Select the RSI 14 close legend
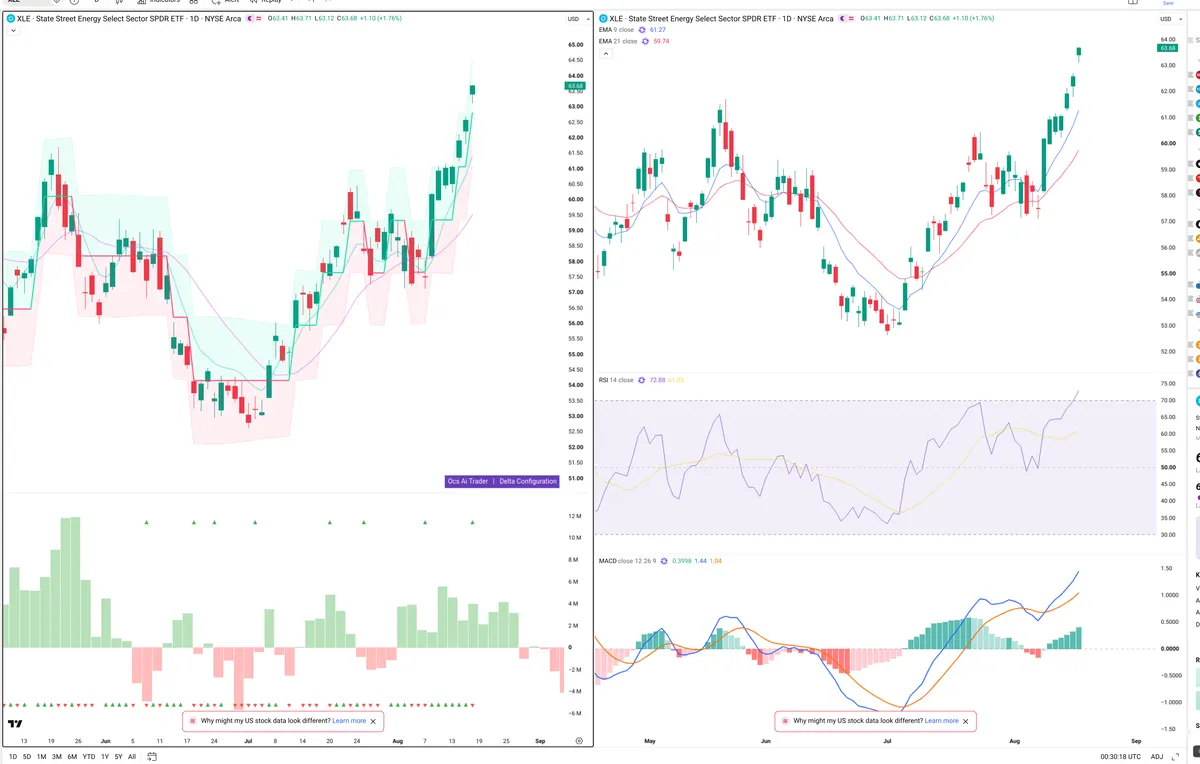This screenshot has width=1200, height=764. pos(616,380)
